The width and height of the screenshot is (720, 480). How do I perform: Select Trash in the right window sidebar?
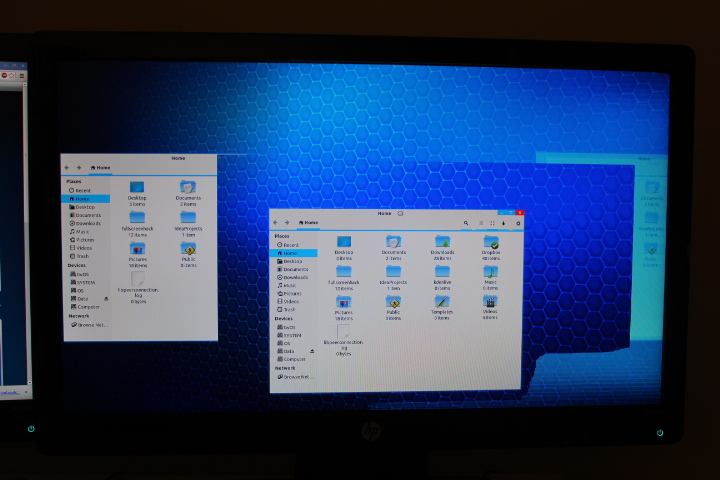(x=290, y=309)
